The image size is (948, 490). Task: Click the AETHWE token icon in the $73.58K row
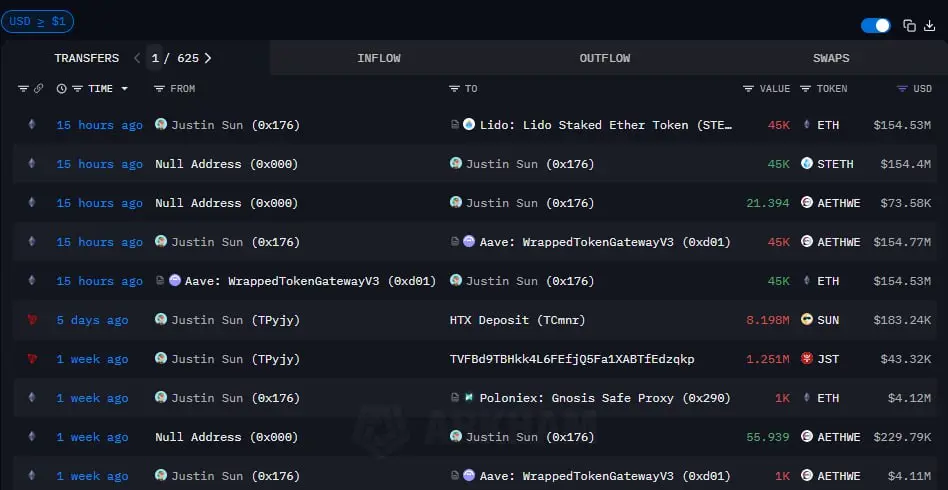pos(807,203)
